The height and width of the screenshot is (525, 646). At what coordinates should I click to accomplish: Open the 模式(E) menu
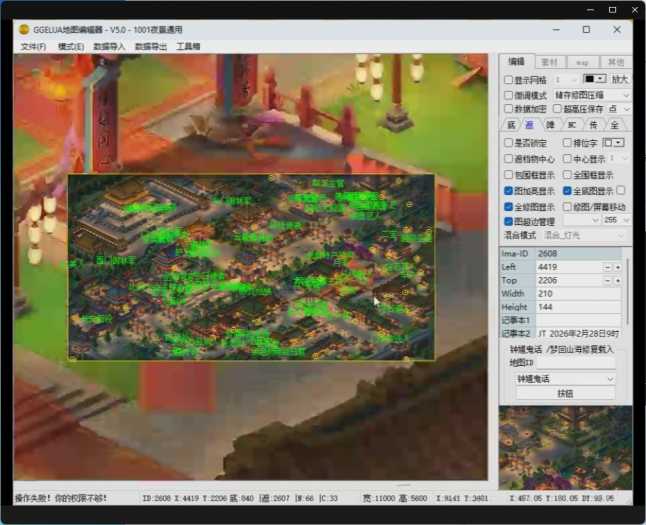(x=71, y=47)
